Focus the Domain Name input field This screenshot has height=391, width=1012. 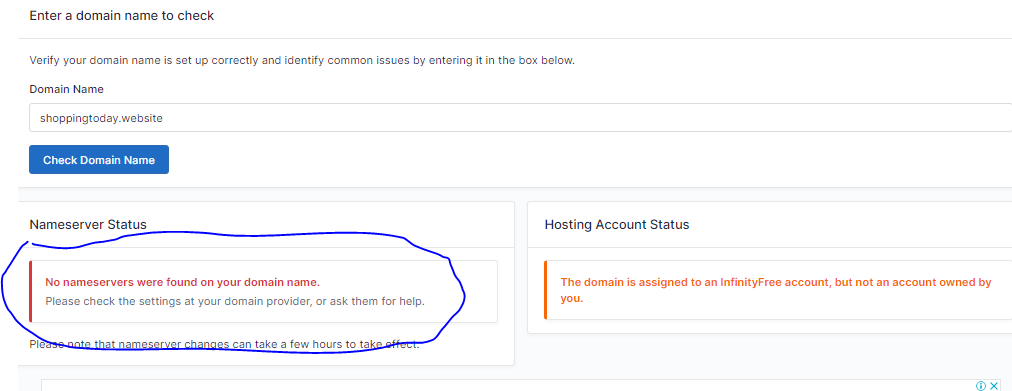[x=520, y=118]
